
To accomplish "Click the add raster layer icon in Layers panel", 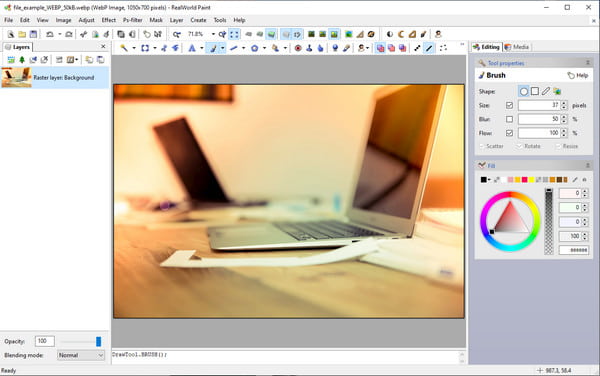I will coord(11,60).
